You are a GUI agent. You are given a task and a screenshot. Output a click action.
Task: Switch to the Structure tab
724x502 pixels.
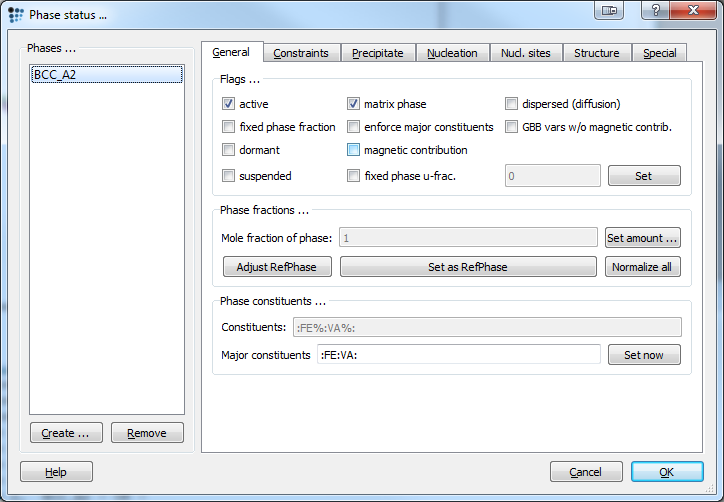[x=597, y=53]
